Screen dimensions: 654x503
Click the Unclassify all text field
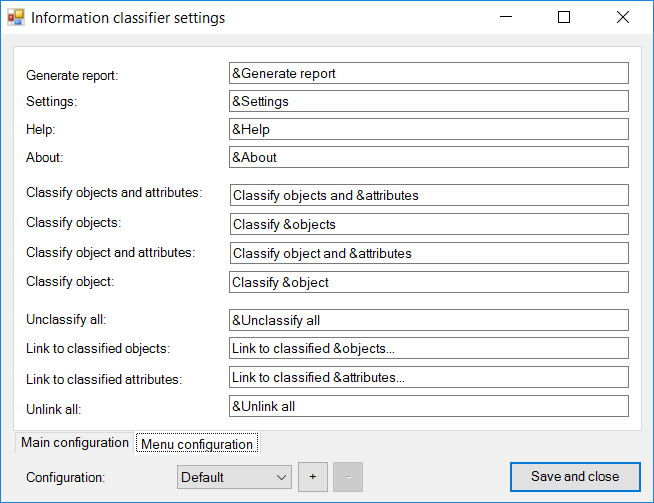click(428, 320)
